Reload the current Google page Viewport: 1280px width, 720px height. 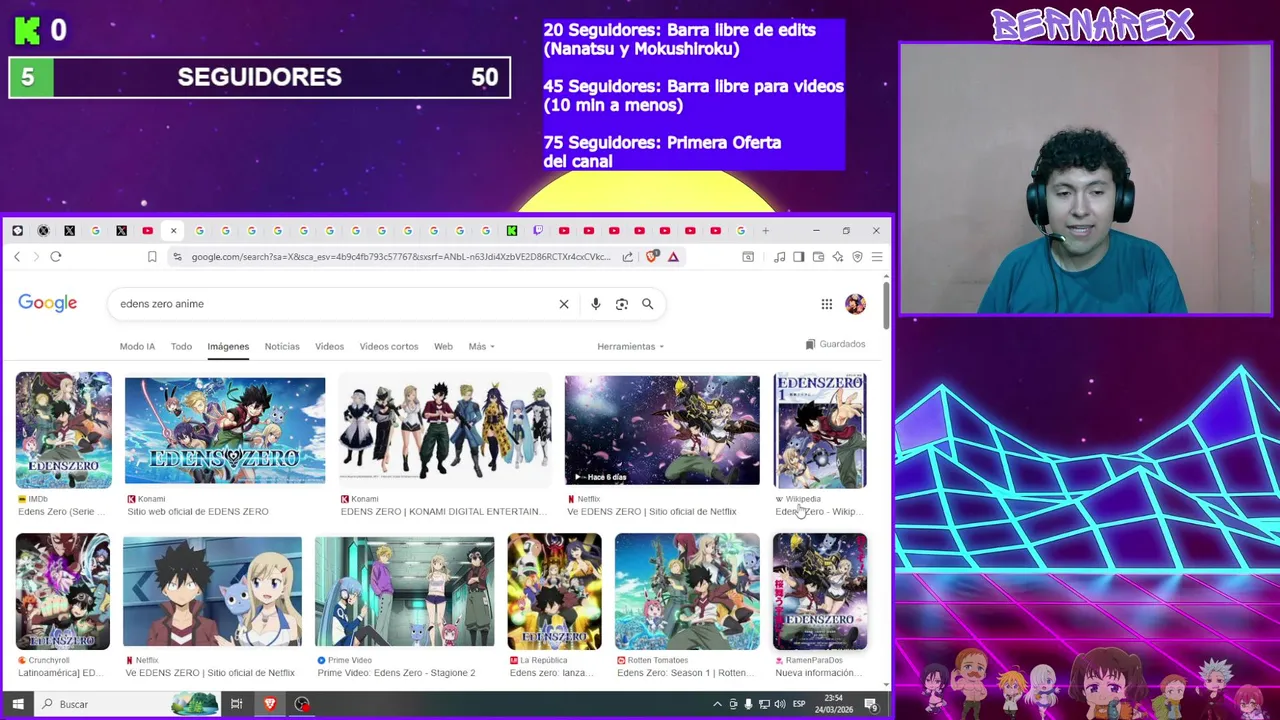click(56, 257)
